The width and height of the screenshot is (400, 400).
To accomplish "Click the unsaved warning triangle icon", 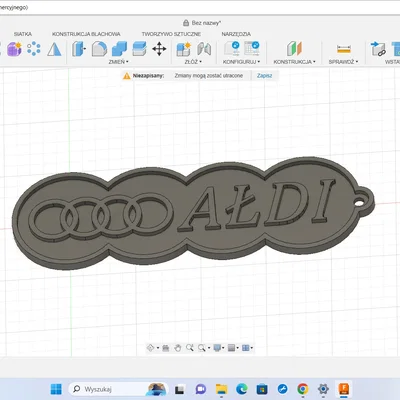I will point(127,76).
